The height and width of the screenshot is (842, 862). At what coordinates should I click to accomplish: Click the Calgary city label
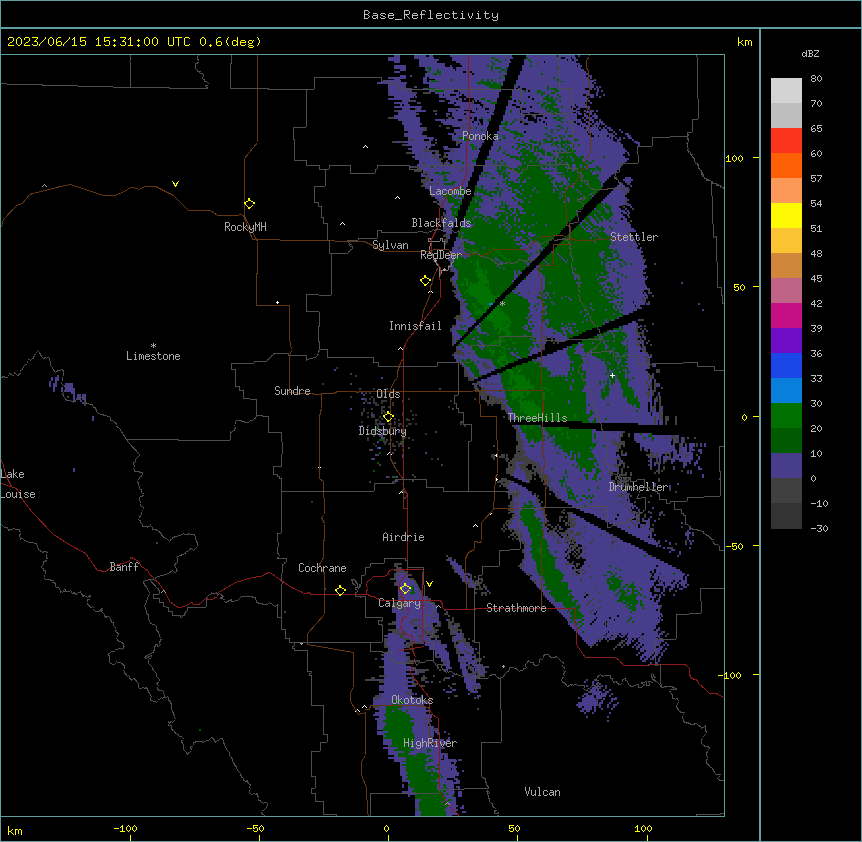coord(399,603)
